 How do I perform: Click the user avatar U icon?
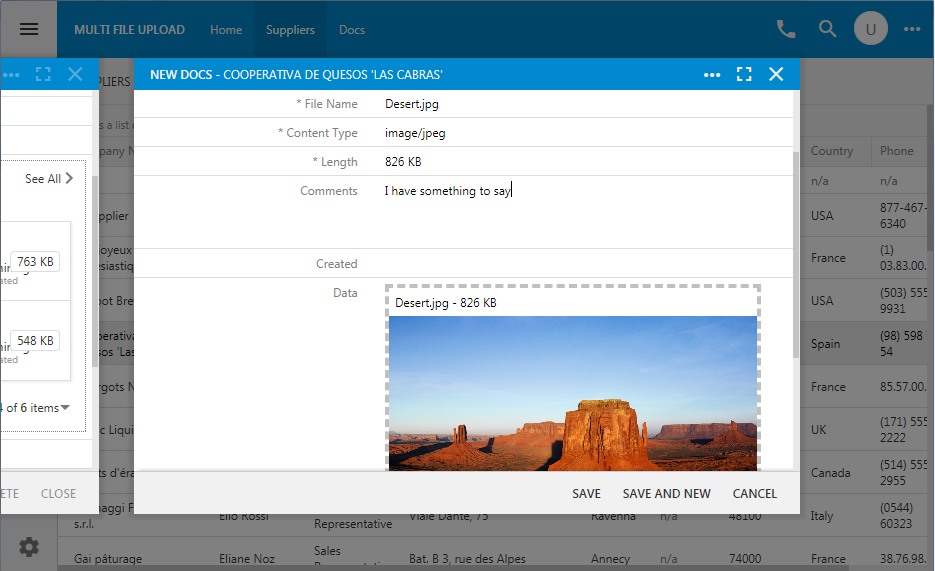coord(870,29)
